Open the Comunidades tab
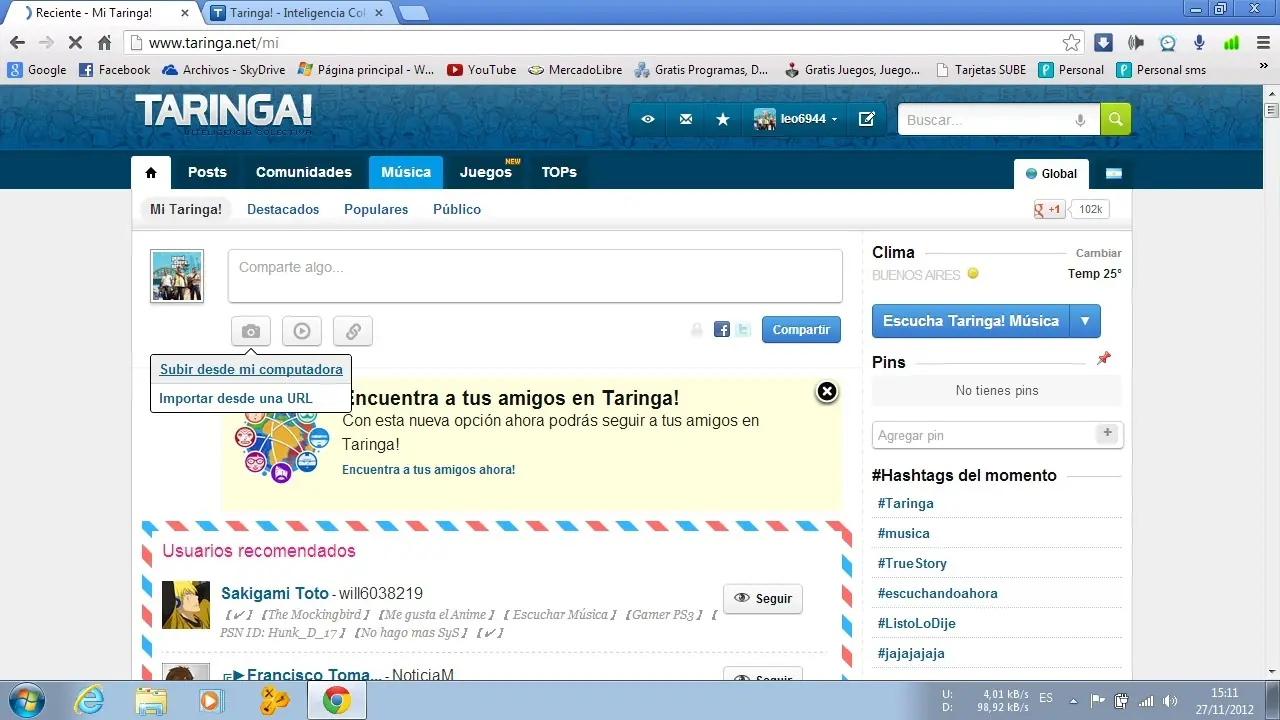 (304, 172)
